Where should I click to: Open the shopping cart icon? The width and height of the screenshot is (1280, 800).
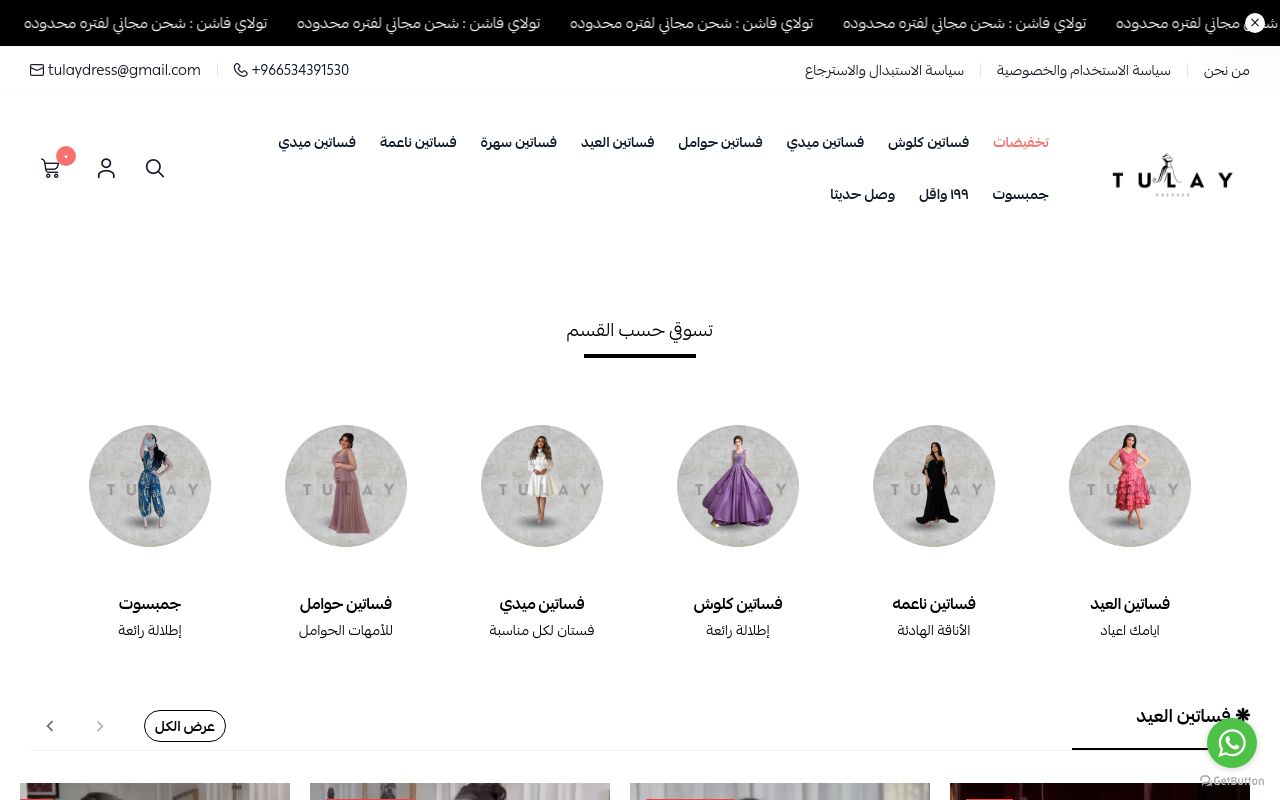(51, 168)
